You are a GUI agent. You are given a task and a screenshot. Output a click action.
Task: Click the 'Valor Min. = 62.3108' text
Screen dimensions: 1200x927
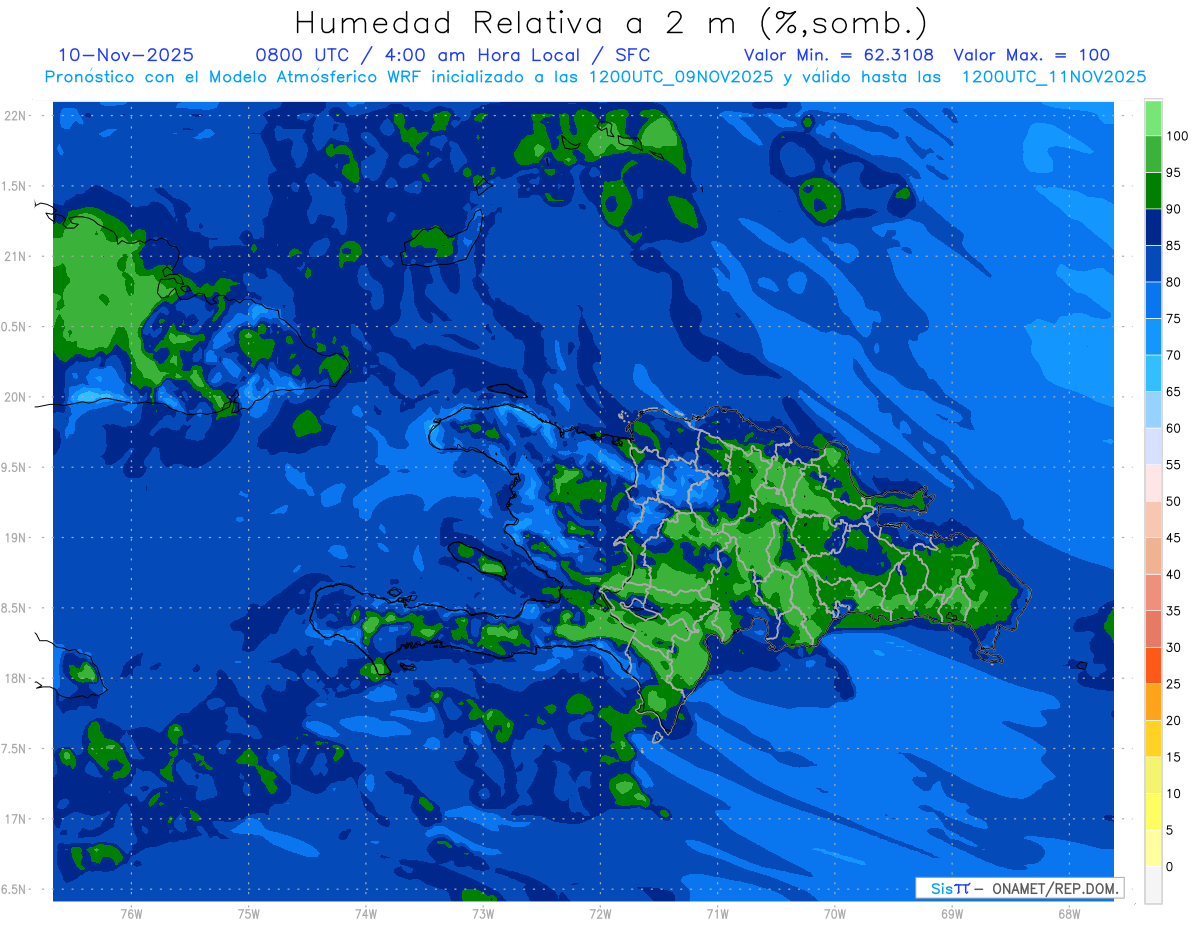click(x=839, y=55)
